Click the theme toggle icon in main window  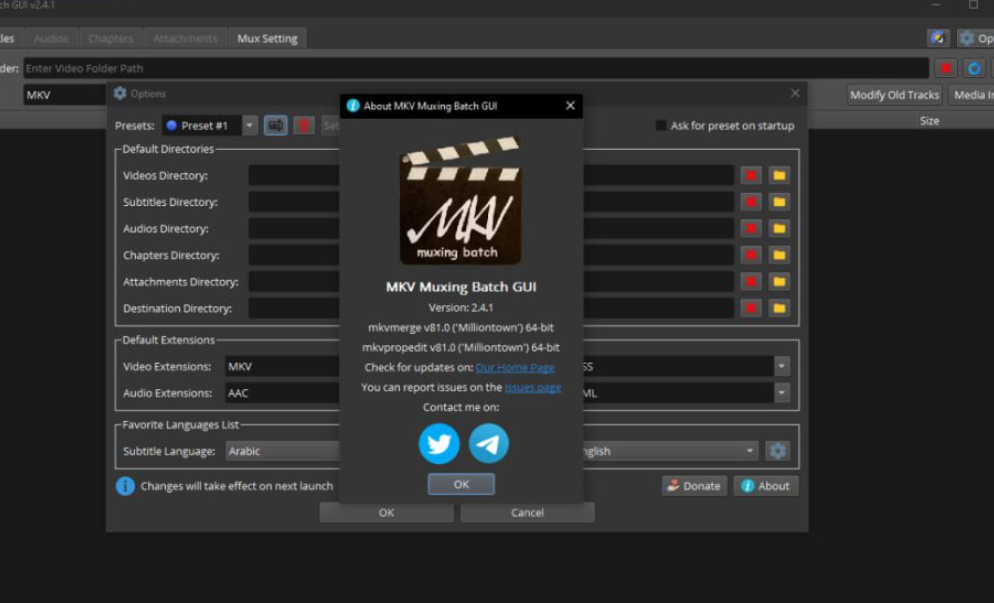click(938, 38)
